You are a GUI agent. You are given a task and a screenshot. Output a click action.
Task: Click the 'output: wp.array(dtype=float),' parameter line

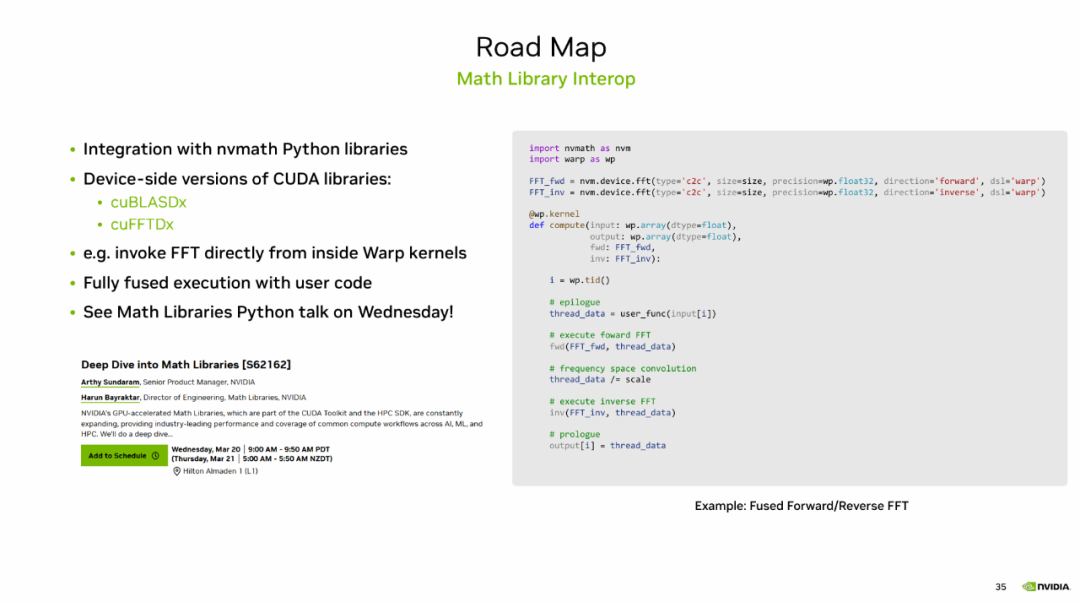pos(665,237)
